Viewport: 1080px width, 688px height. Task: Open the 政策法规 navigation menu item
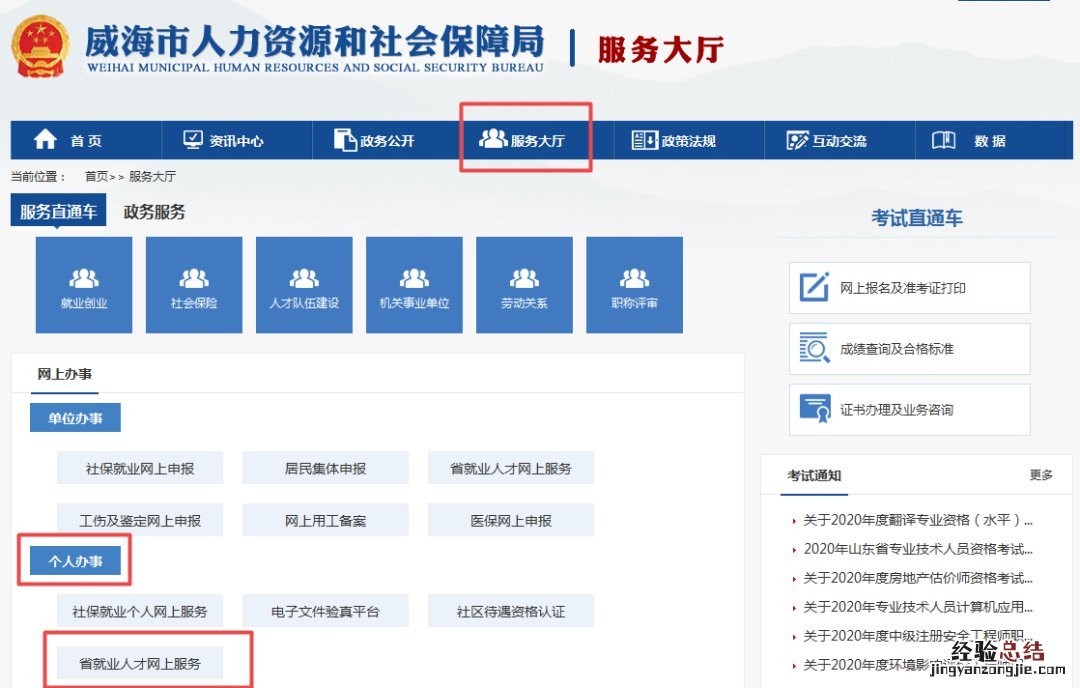point(674,141)
